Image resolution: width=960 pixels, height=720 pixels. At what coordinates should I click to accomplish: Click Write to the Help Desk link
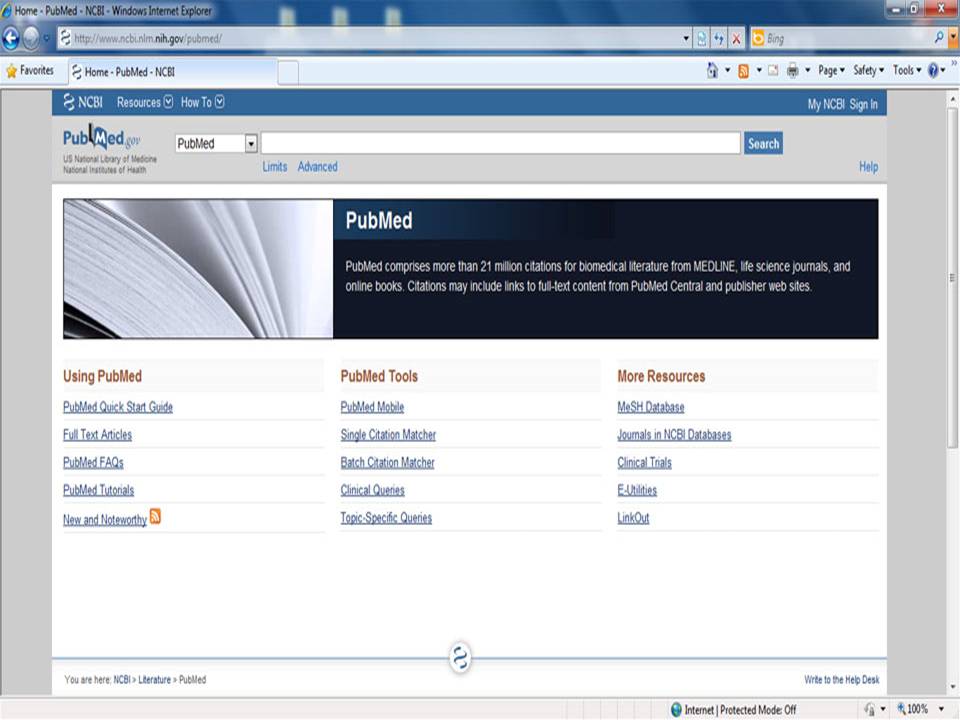tap(841, 680)
